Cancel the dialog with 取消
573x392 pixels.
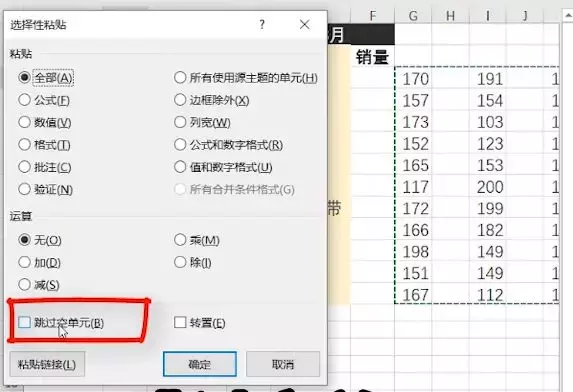tap(283, 364)
